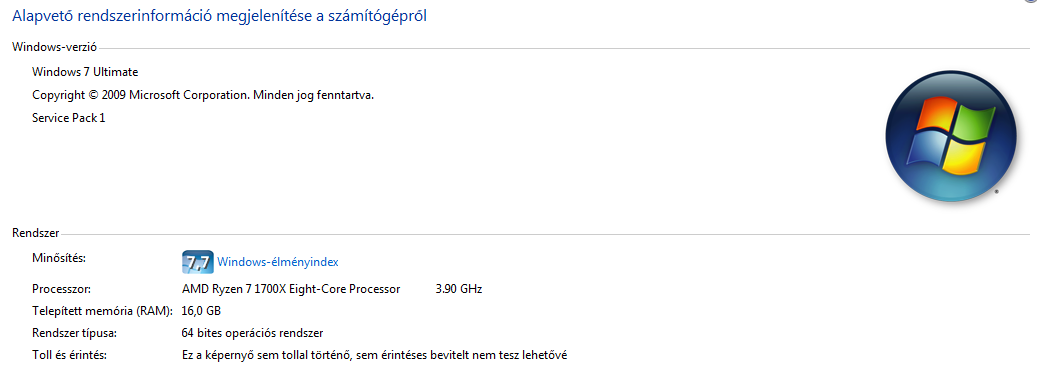This screenshot has width=1037, height=372.
Task: Click the Rendszer section header
Action: pos(36,233)
